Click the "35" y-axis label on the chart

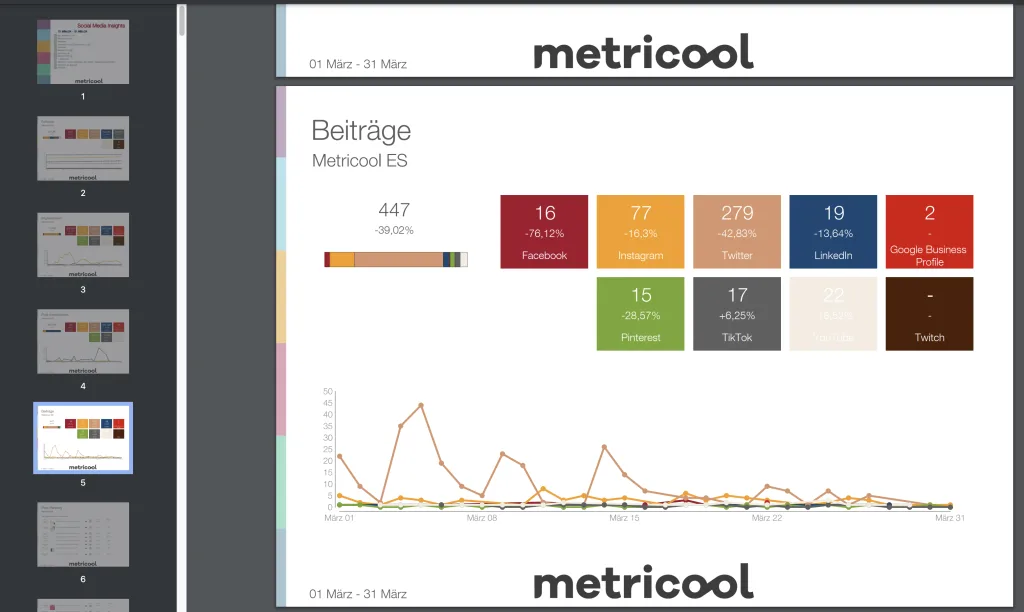[x=328, y=426]
